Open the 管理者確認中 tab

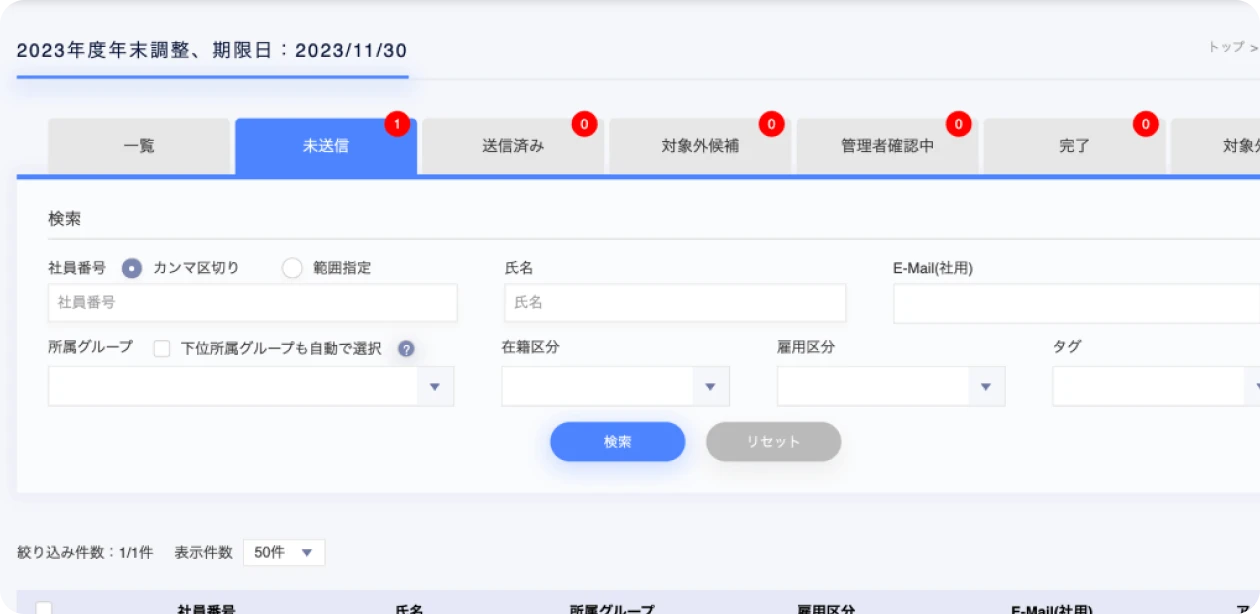point(887,146)
